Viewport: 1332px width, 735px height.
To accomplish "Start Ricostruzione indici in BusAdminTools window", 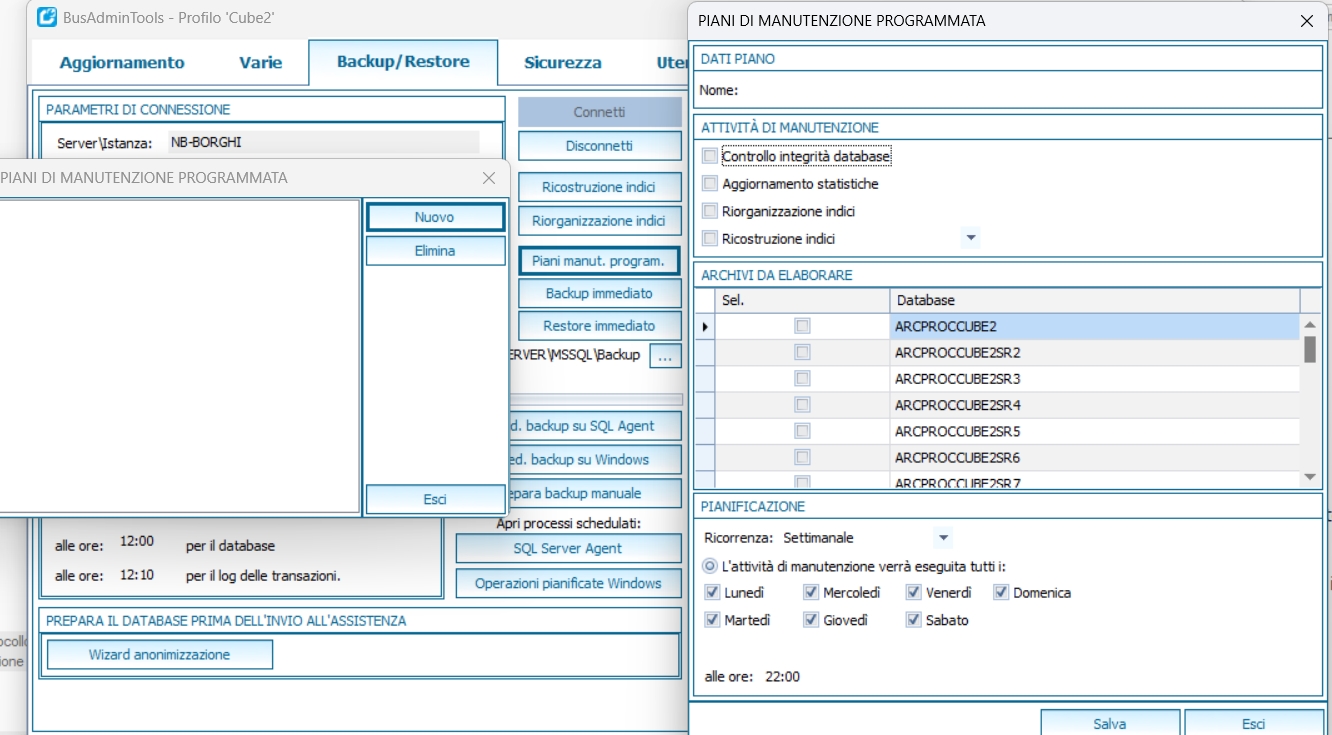I will tap(599, 187).
